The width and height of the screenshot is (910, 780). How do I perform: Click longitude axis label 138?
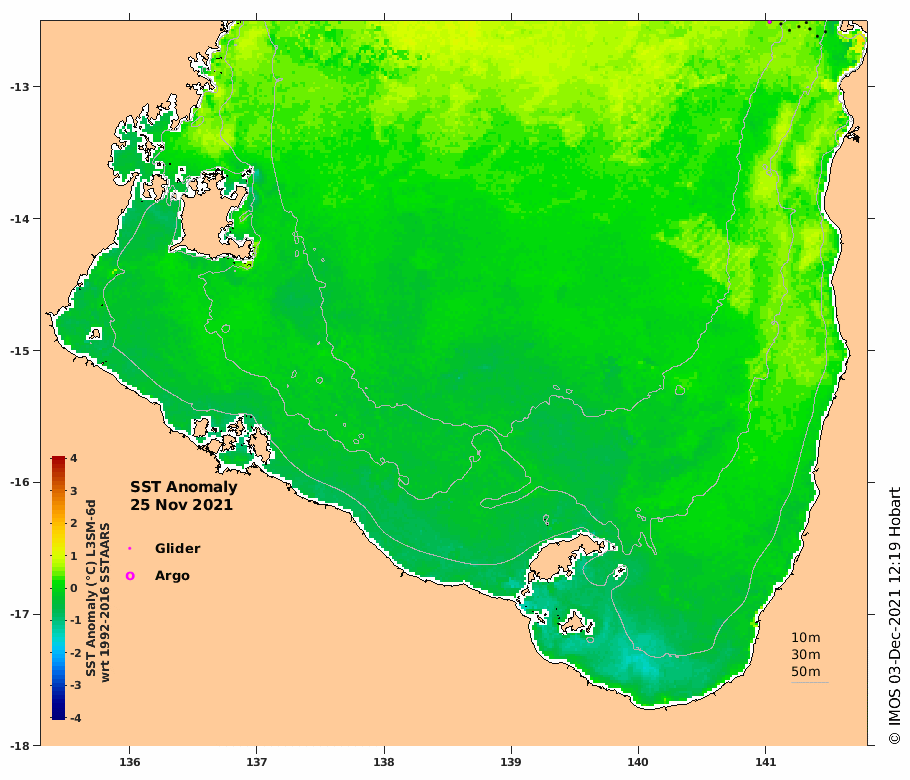(x=384, y=763)
